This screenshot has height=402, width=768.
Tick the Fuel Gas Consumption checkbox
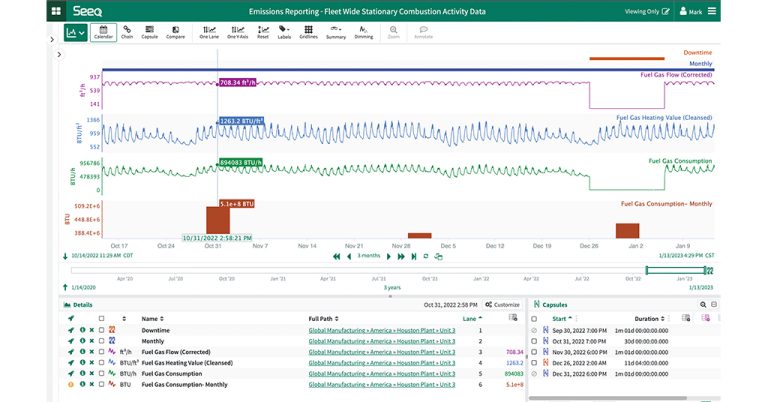pyautogui.click(x=100, y=372)
